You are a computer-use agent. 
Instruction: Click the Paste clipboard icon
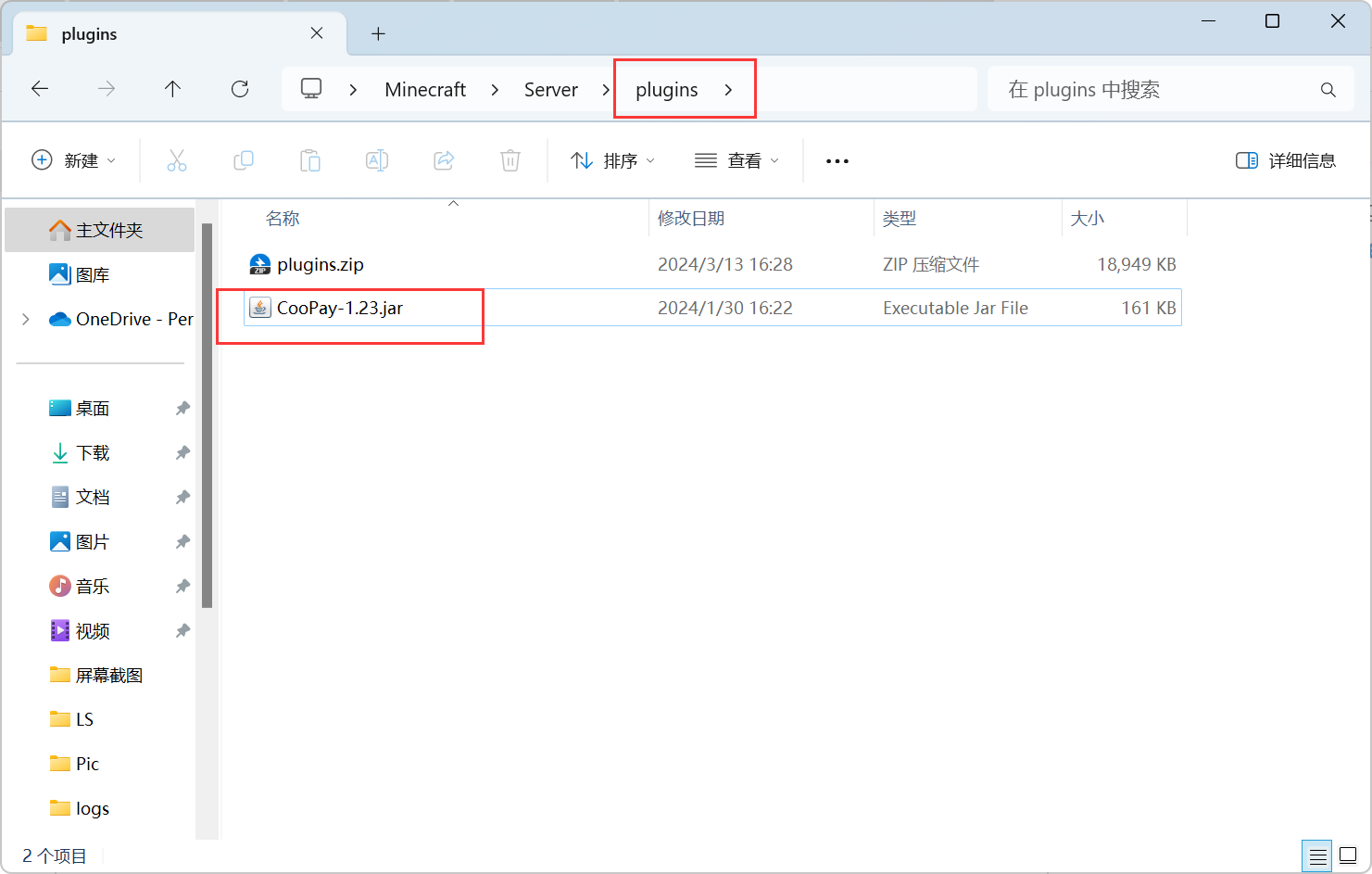click(310, 160)
